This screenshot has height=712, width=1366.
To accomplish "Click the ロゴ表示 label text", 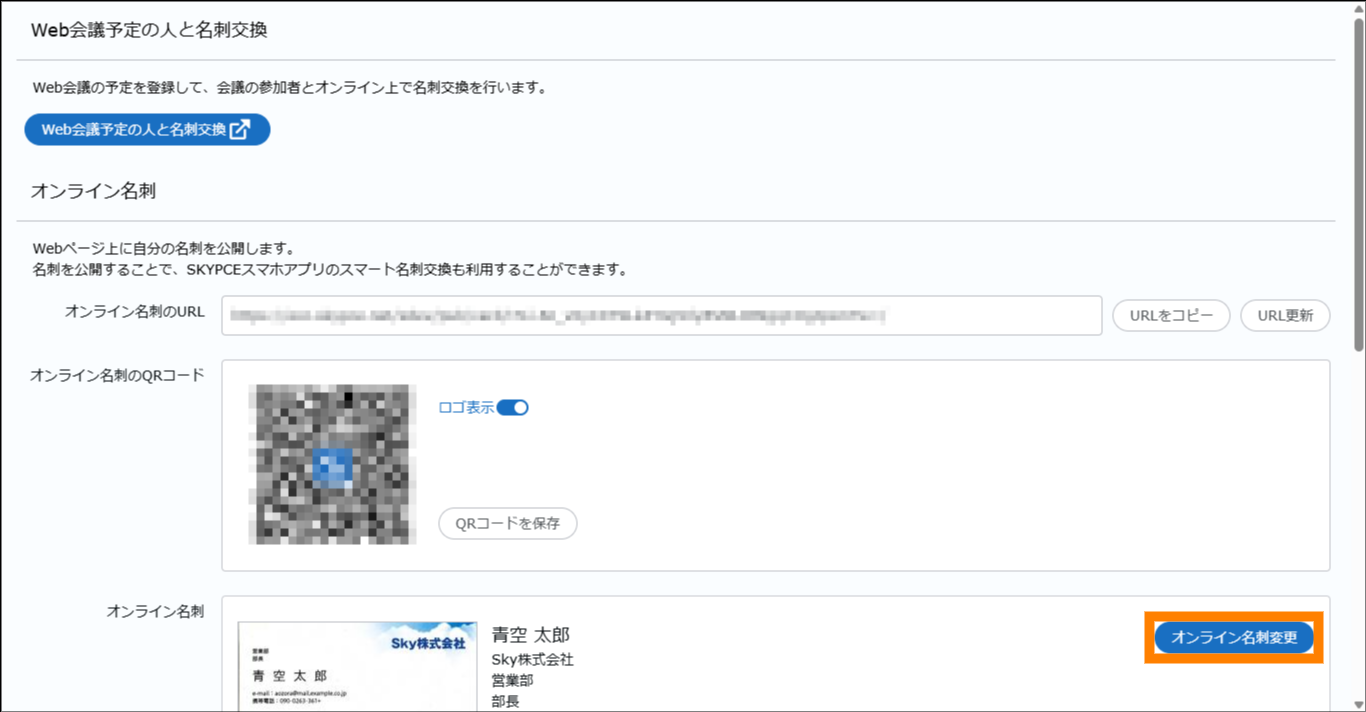I will tap(466, 408).
